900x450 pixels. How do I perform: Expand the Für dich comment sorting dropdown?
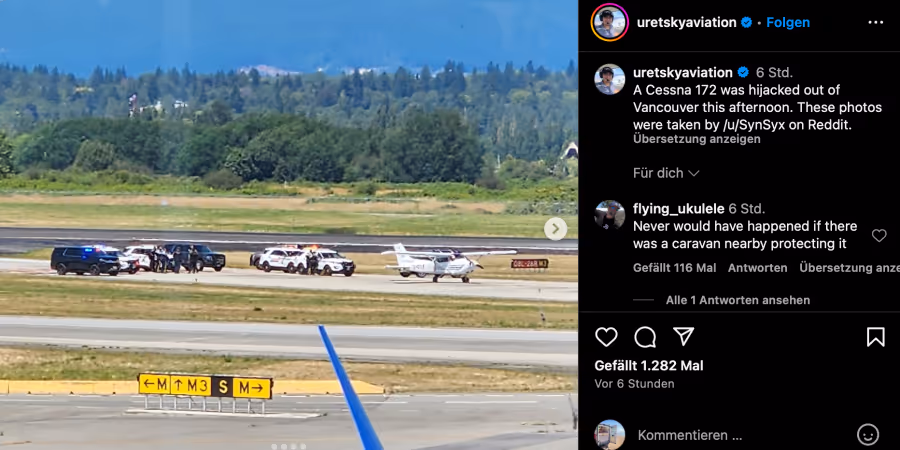[x=666, y=173]
